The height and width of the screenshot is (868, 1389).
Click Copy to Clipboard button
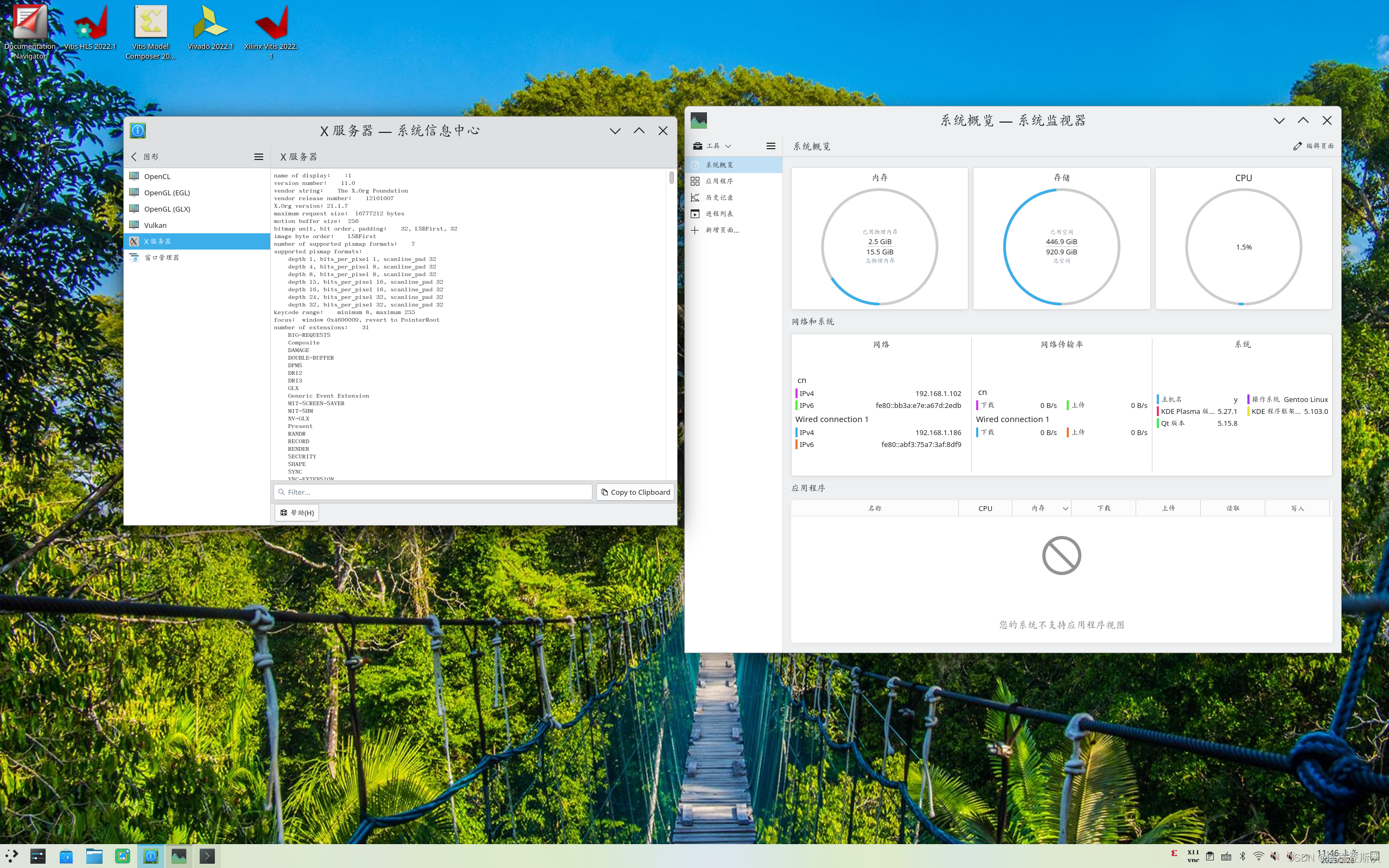pyautogui.click(x=635, y=492)
